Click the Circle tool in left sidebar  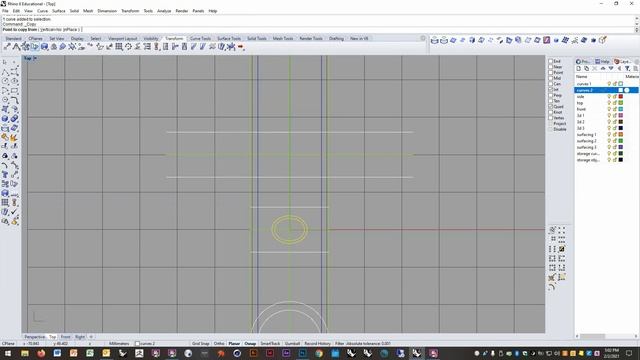pos(5,81)
